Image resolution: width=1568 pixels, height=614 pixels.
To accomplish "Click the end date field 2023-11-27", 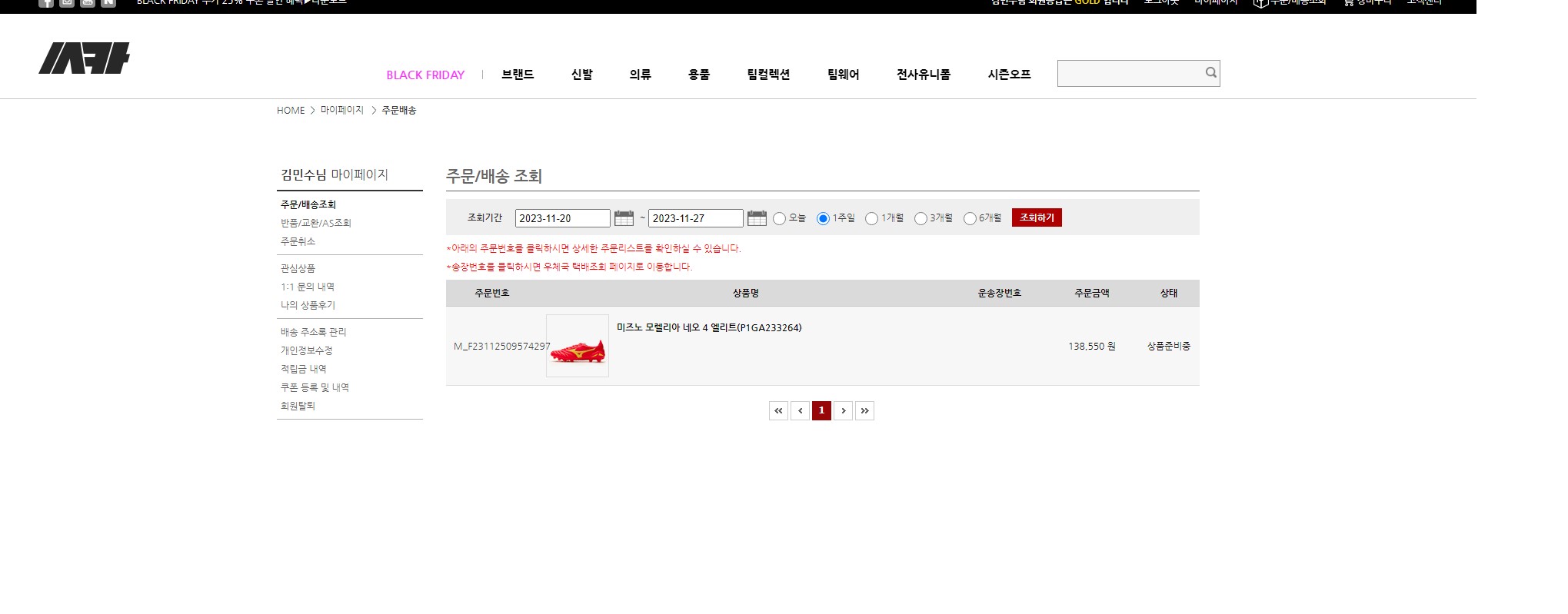I will click(x=696, y=218).
